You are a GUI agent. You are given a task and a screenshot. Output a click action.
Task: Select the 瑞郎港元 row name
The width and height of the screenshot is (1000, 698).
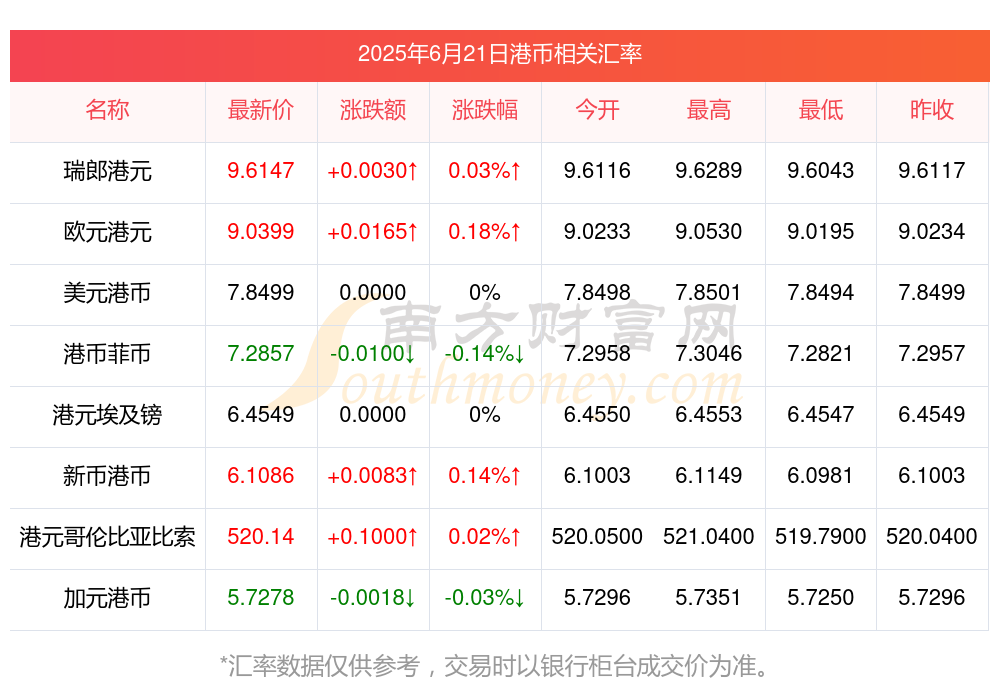[107, 171]
